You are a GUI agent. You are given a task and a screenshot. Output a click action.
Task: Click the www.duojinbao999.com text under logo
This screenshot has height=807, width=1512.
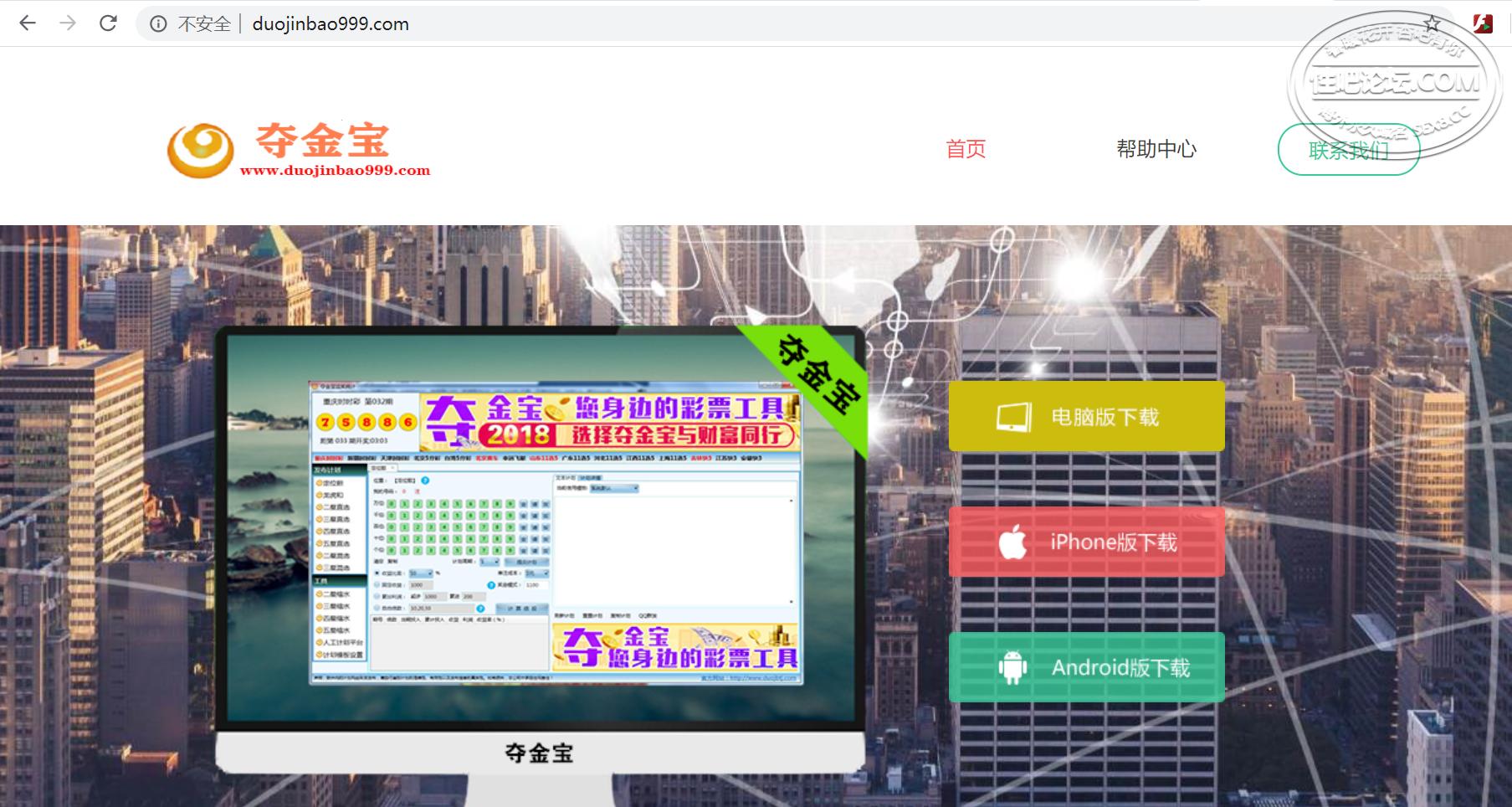tap(335, 171)
